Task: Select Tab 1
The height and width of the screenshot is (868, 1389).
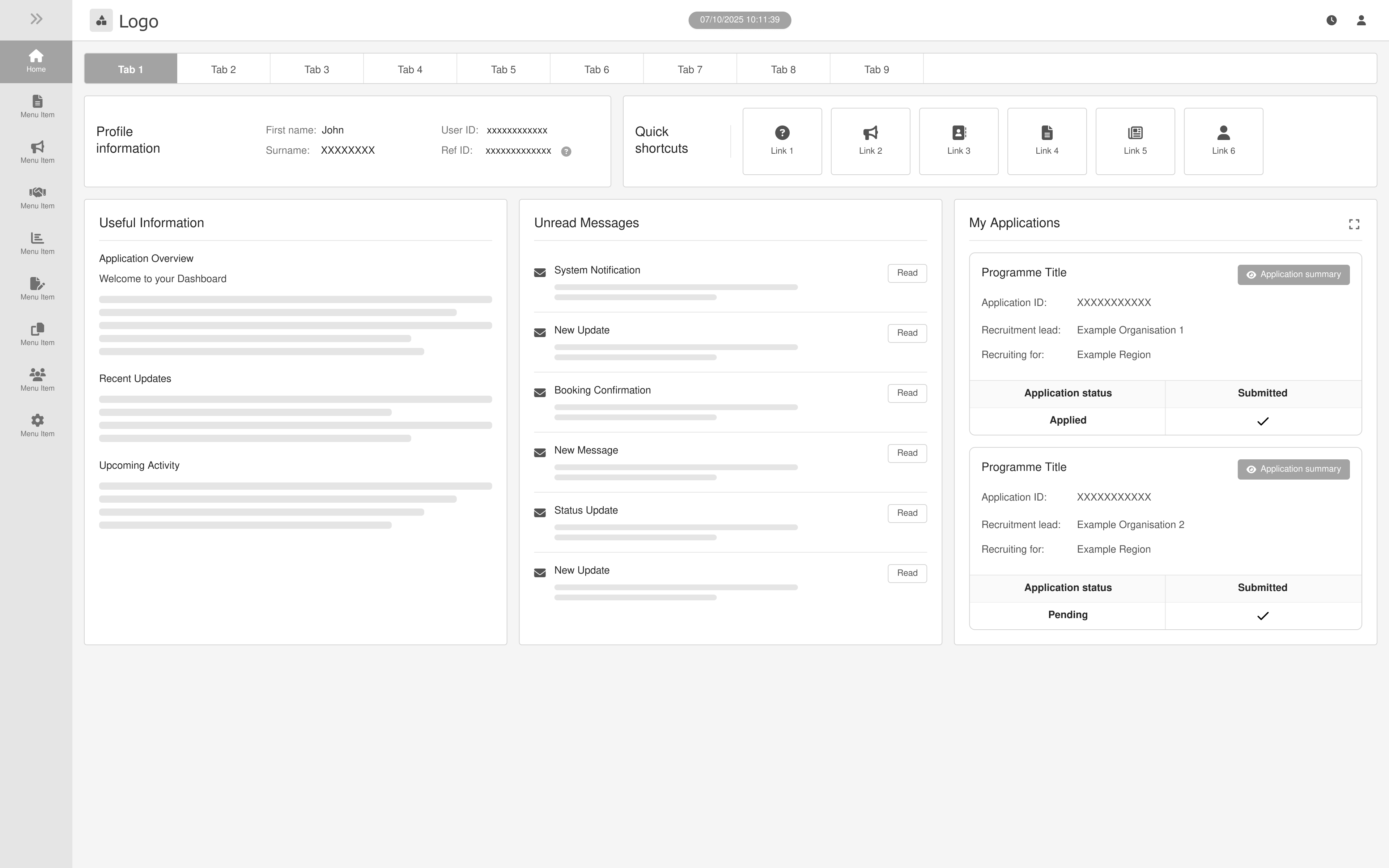Action: click(130, 69)
